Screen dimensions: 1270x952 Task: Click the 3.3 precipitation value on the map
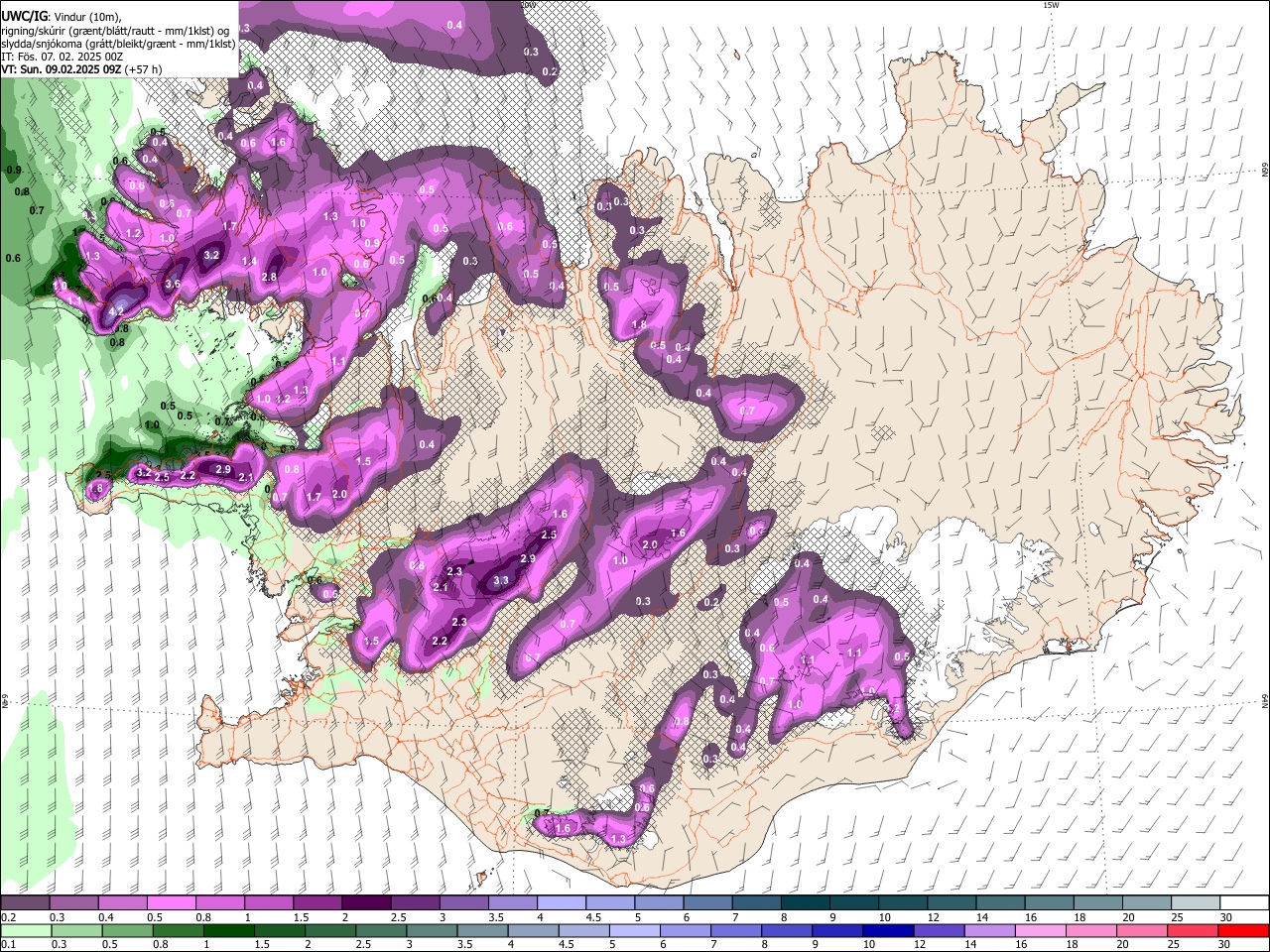pyautogui.click(x=501, y=580)
